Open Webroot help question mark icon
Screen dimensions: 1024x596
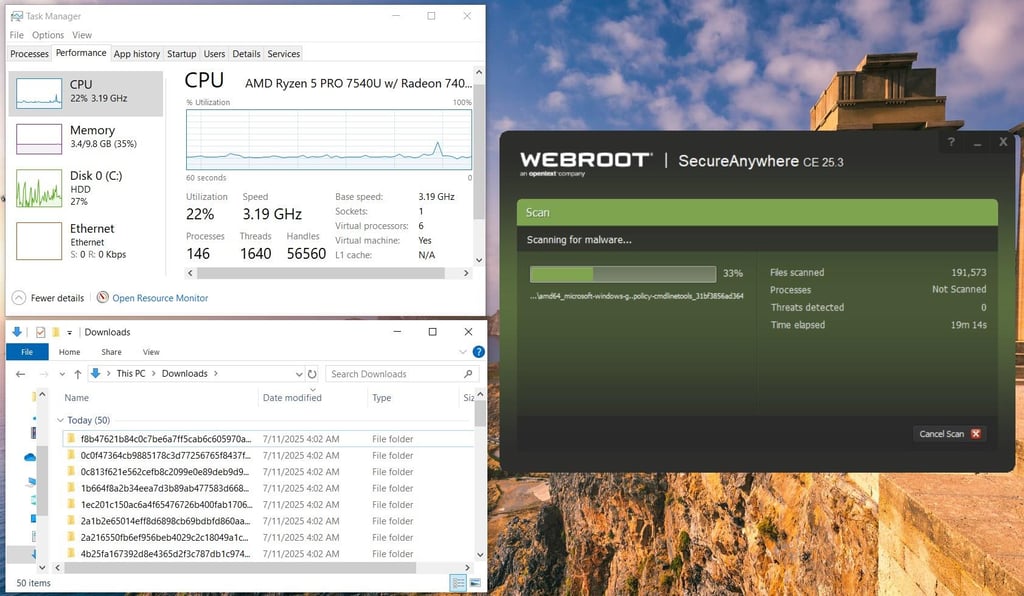pos(951,142)
